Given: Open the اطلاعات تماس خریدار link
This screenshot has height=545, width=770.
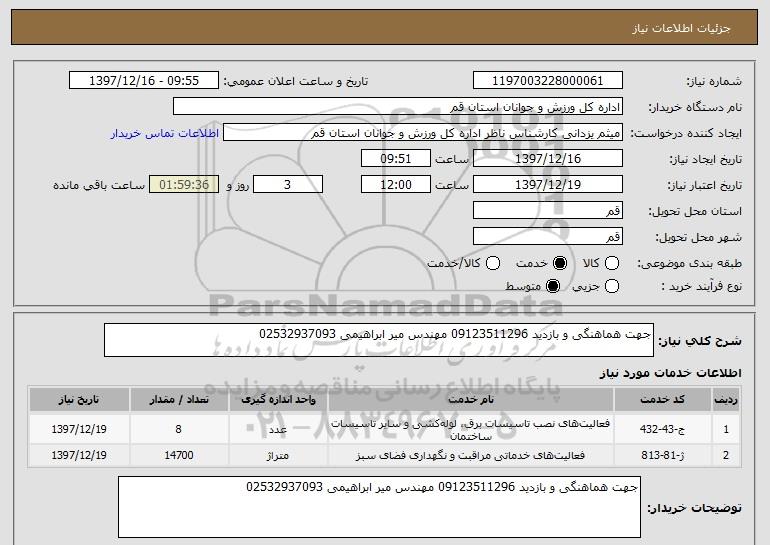Looking at the screenshot, I should [x=165, y=133].
